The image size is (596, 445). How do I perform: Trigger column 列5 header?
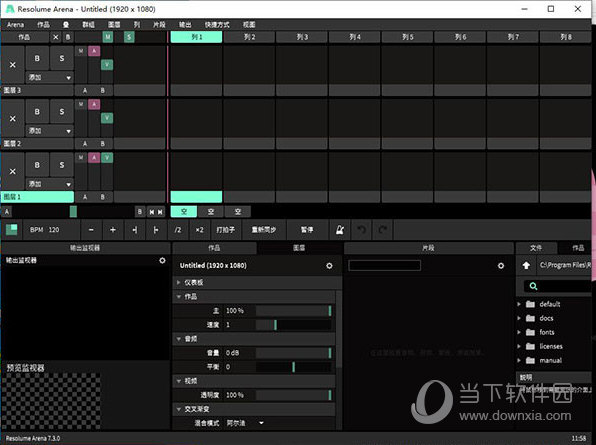pos(407,37)
